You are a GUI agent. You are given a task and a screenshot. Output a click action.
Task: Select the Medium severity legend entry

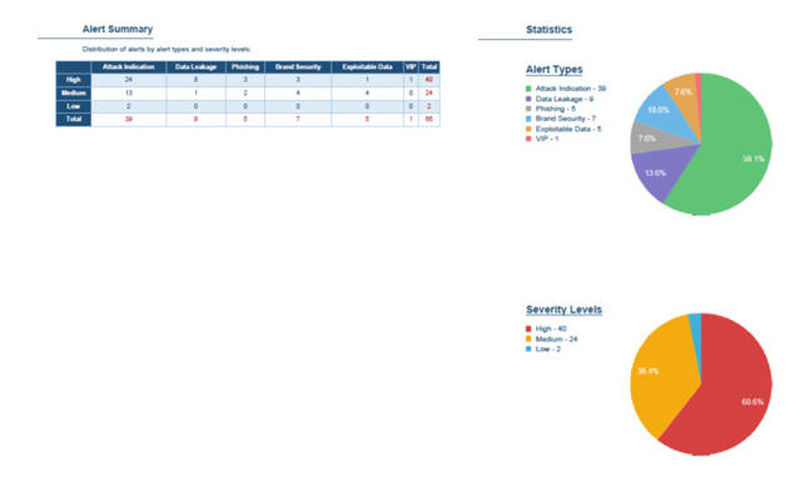(x=557, y=339)
